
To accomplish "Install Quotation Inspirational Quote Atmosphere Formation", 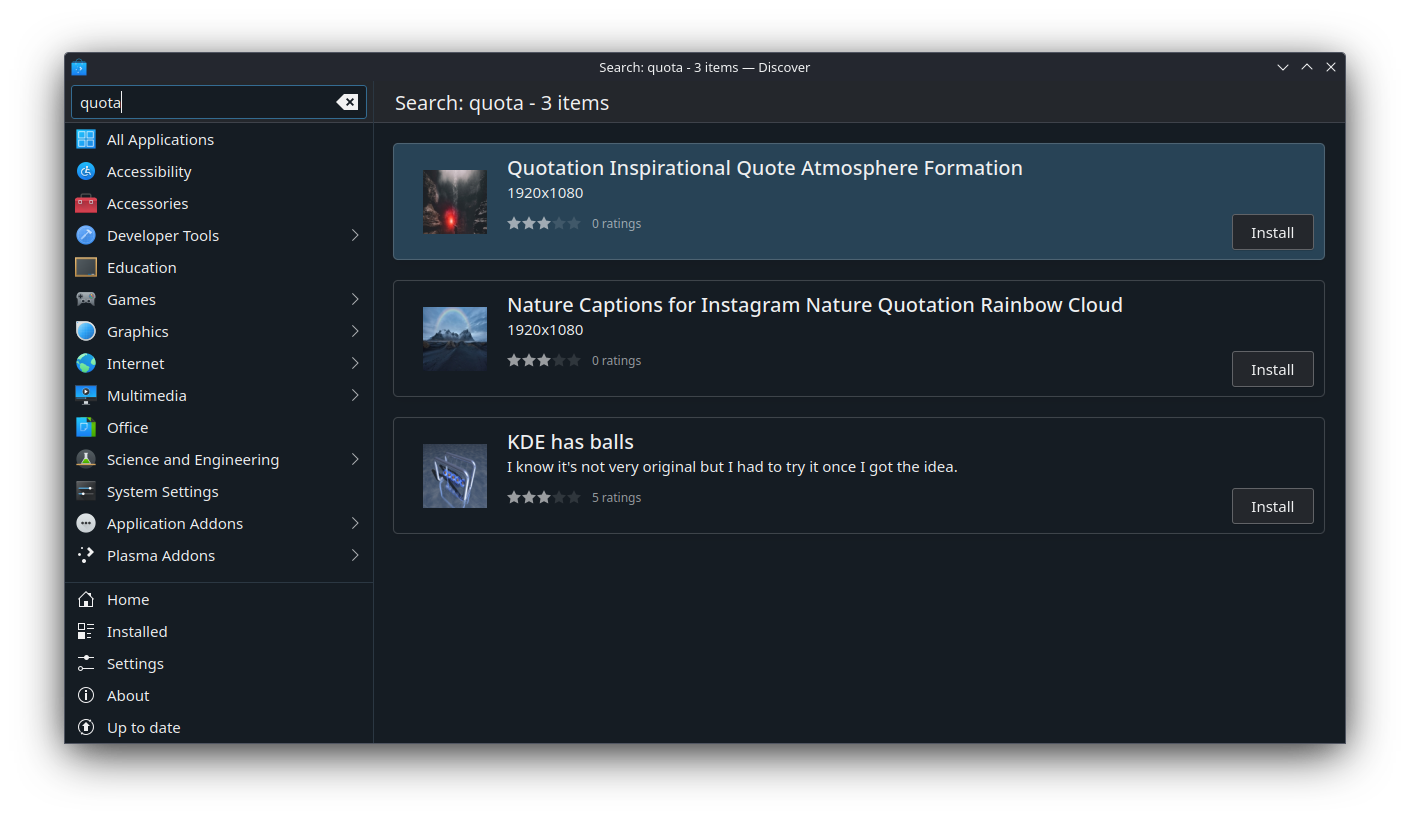I will pyautogui.click(x=1272, y=232).
